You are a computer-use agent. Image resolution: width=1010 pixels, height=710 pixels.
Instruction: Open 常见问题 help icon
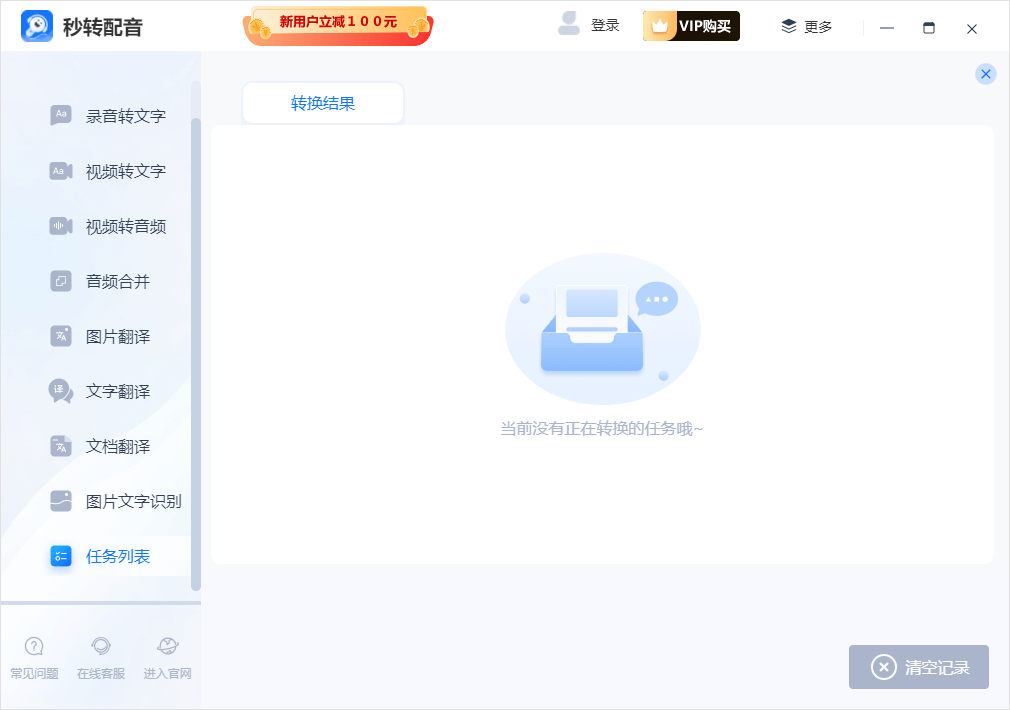pos(34,646)
